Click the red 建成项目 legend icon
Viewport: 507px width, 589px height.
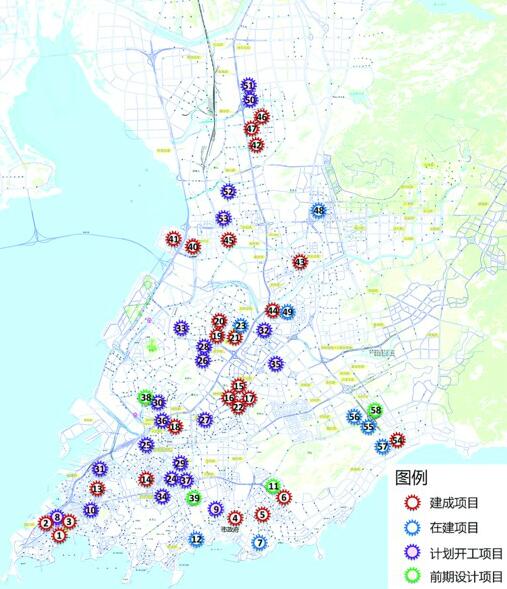coord(413,503)
